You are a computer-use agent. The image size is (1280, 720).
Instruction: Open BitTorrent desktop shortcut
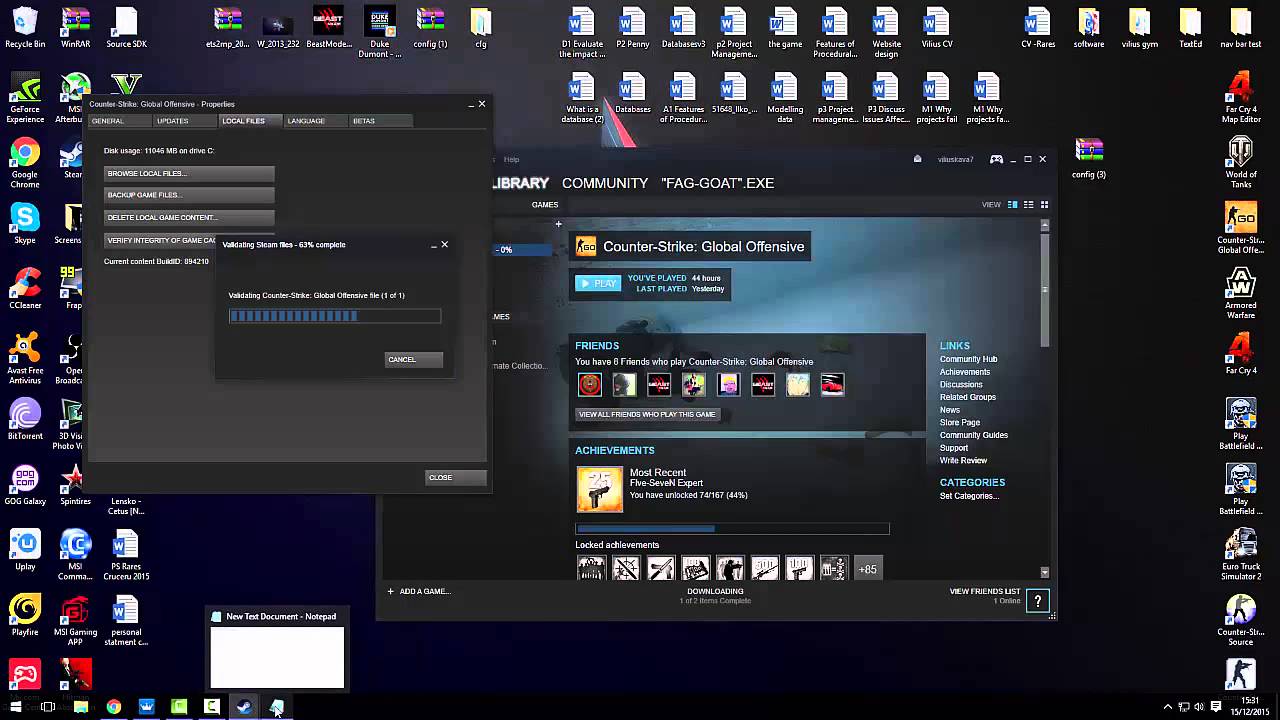pos(25,419)
